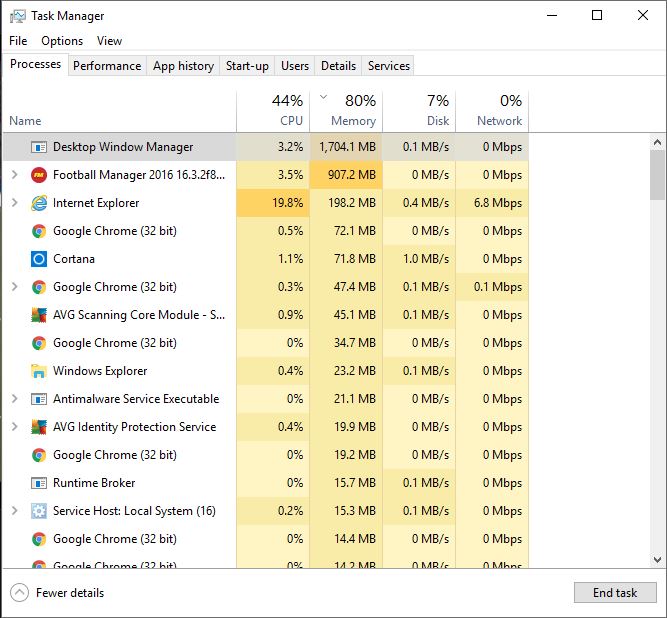Image resolution: width=667 pixels, height=618 pixels.
Task: Click the Chrome icon in the 47.4 MB row
Action: click(39, 287)
